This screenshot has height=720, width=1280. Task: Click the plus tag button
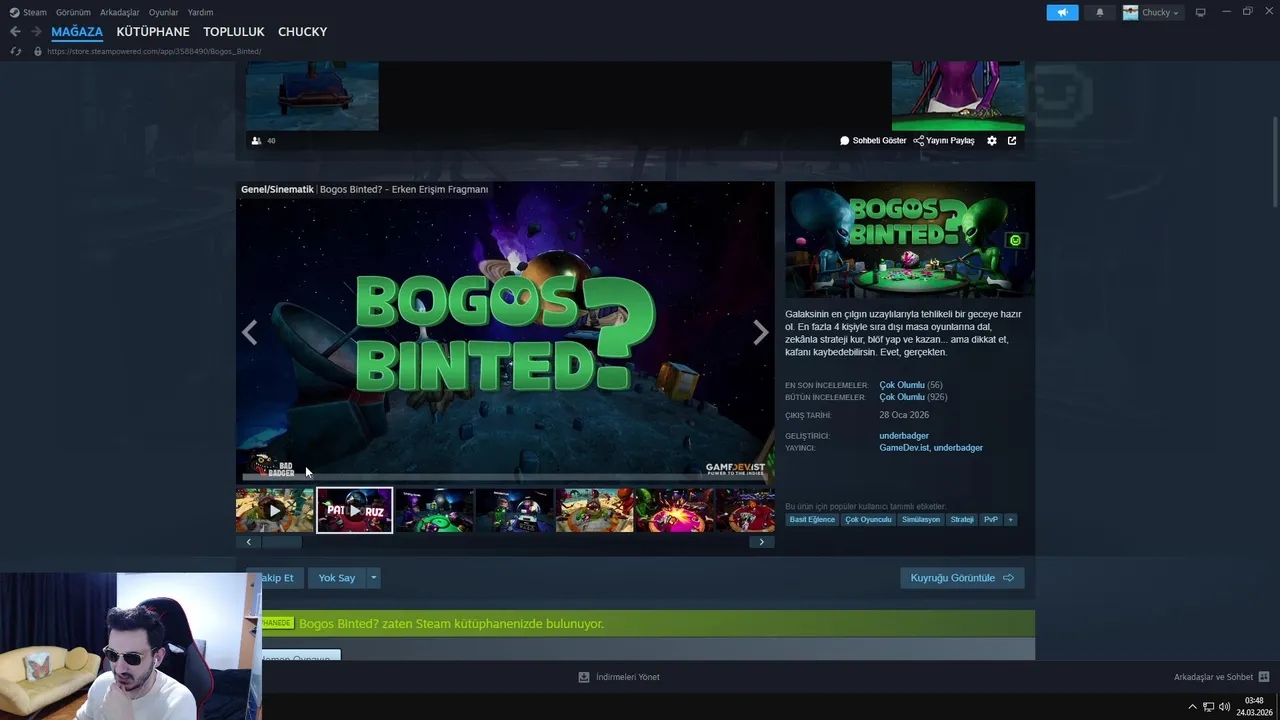(1010, 520)
